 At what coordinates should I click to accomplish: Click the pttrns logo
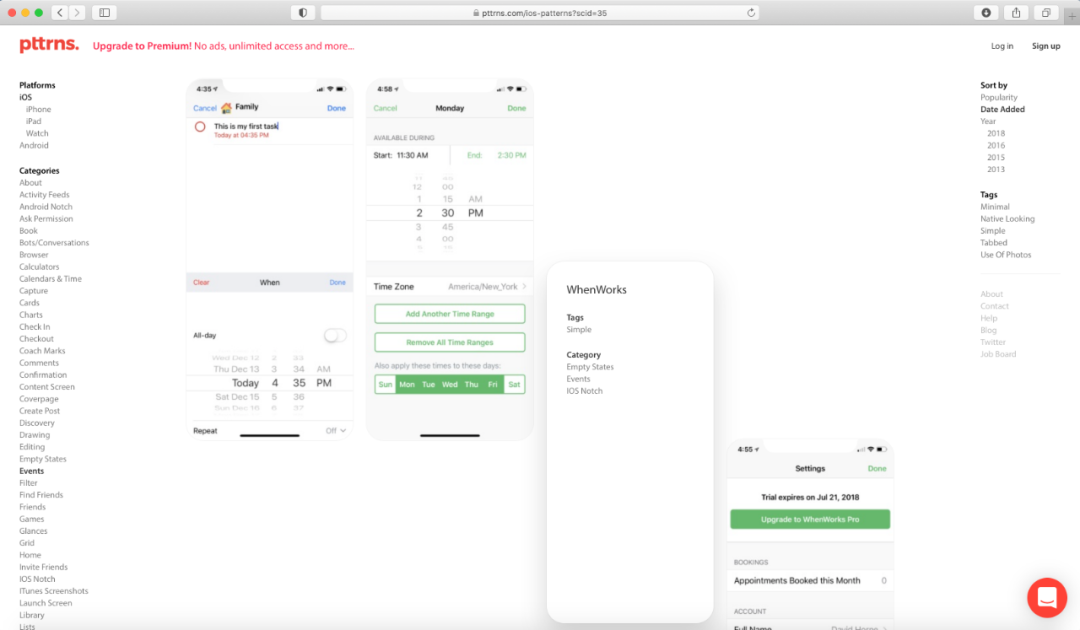click(x=49, y=45)
